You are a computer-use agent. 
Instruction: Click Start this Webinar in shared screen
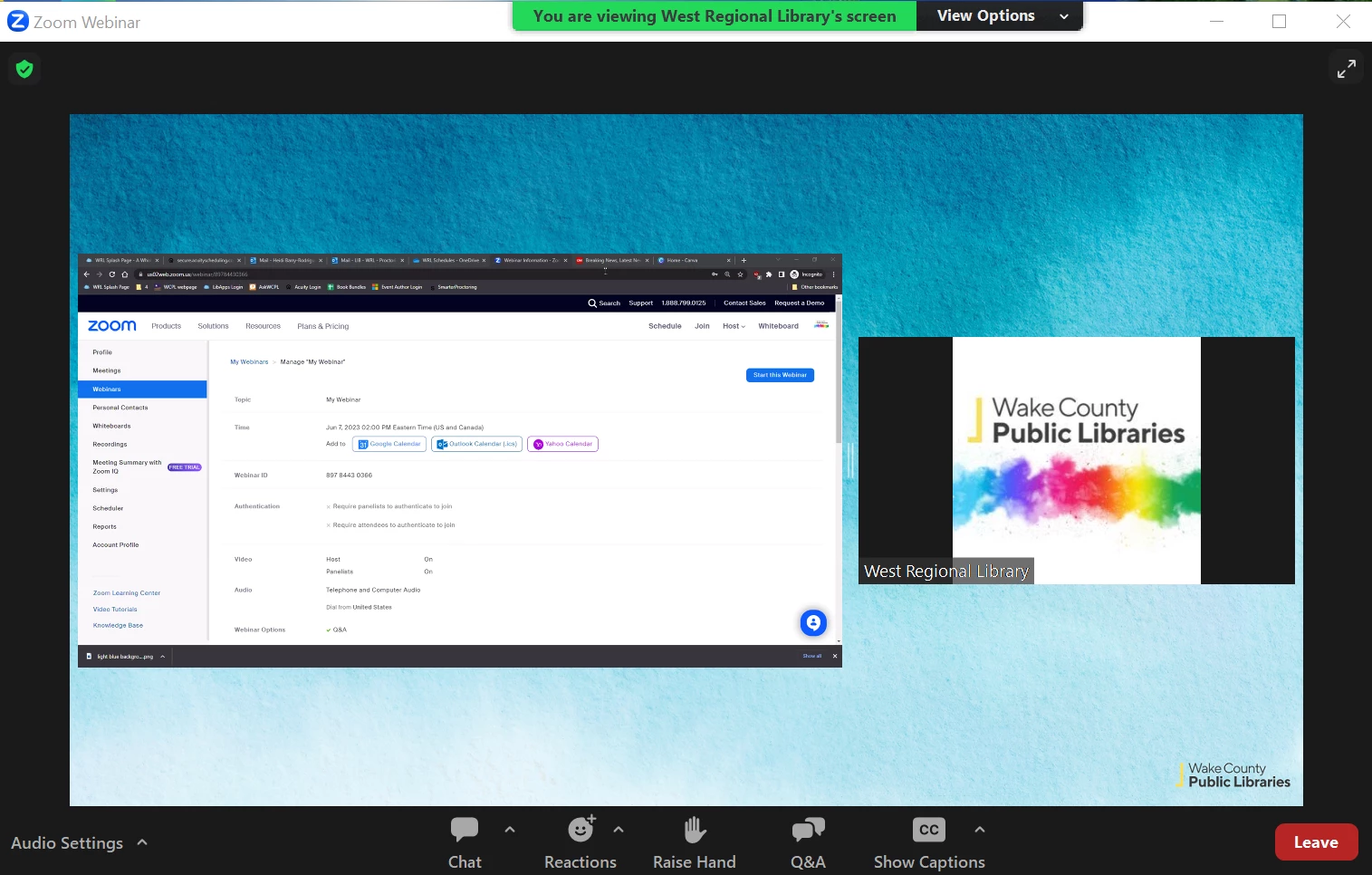(x=780, y=375)
